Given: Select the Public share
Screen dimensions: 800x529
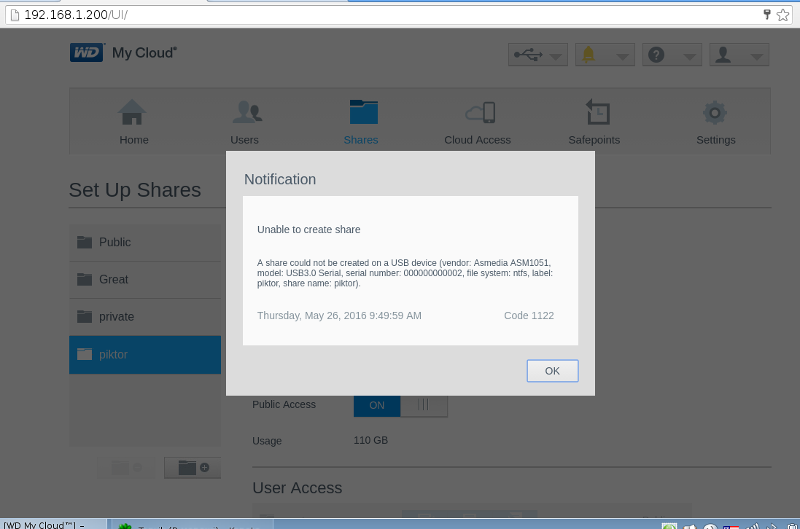Looking at the screenshot, I should 145,242.
